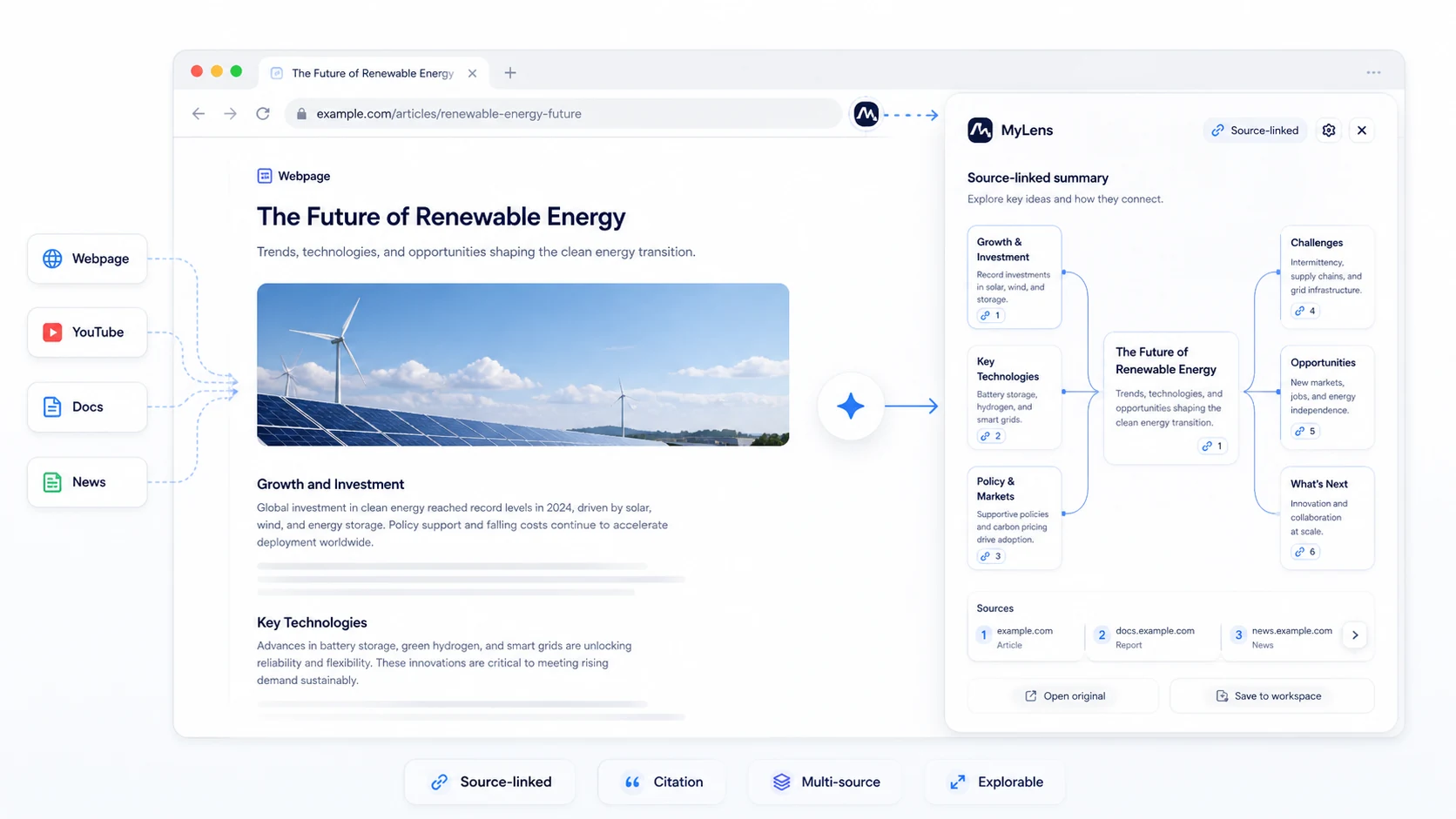Click the Source-linked pill in panel header
Image resolution: width=1456 pixels, height=819 pixels.
point(1255,131)
